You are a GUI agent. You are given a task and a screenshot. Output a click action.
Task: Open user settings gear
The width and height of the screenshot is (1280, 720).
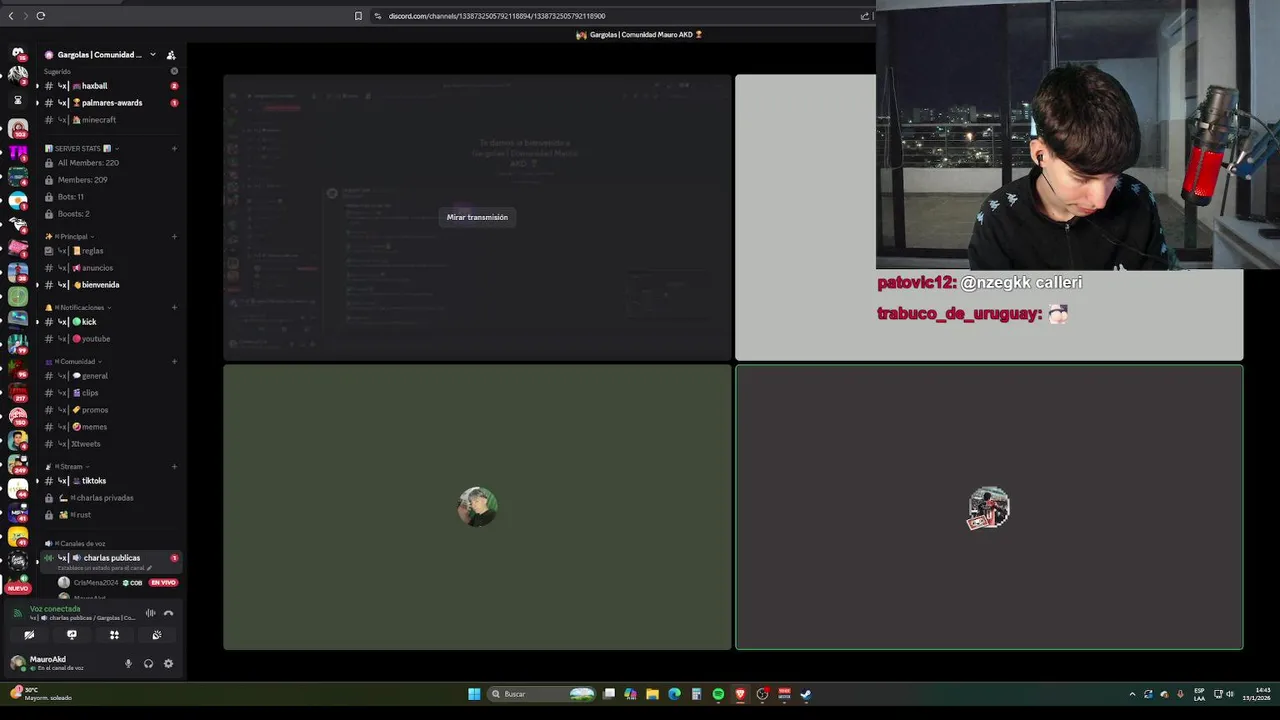pyautogui.click(x=168, y=663)
